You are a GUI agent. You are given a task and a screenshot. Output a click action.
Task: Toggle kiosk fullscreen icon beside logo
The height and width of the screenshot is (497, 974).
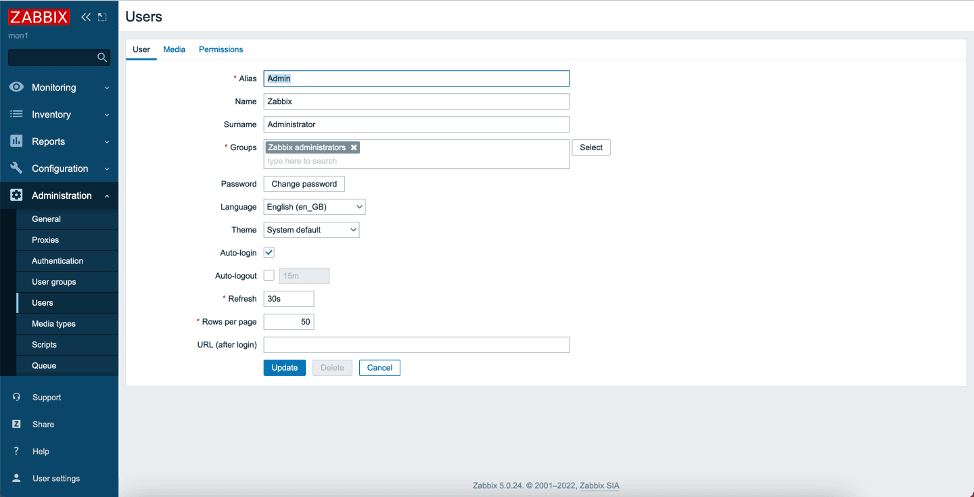tap(102, 17)
